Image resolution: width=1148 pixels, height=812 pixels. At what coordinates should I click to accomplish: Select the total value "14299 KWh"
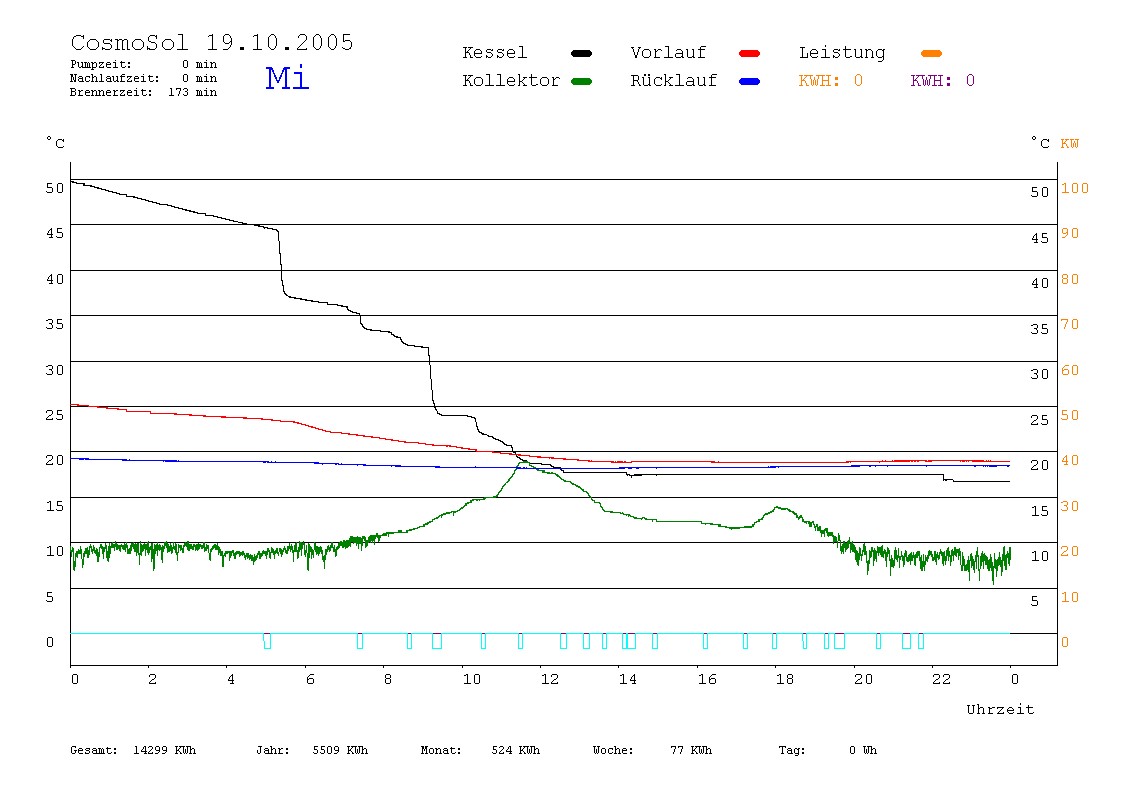(165, 750)
